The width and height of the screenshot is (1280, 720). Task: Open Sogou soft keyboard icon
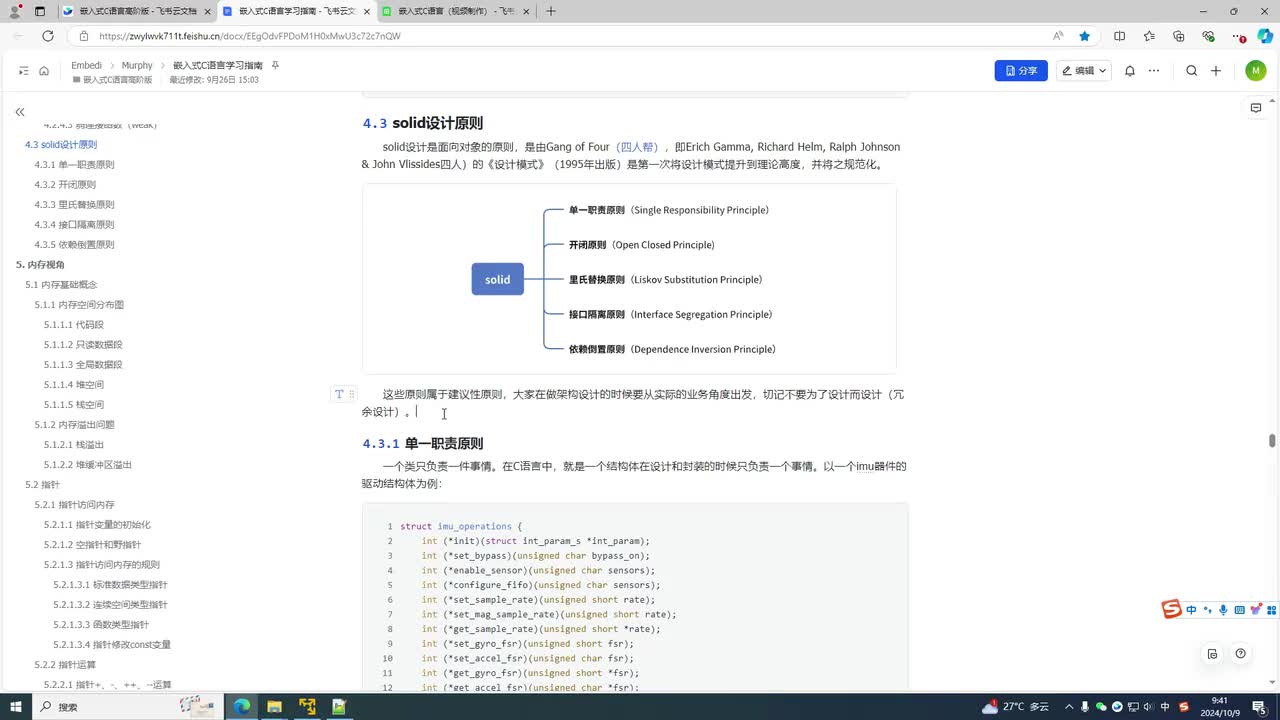pyautogui.click(x=1240, y=610)
